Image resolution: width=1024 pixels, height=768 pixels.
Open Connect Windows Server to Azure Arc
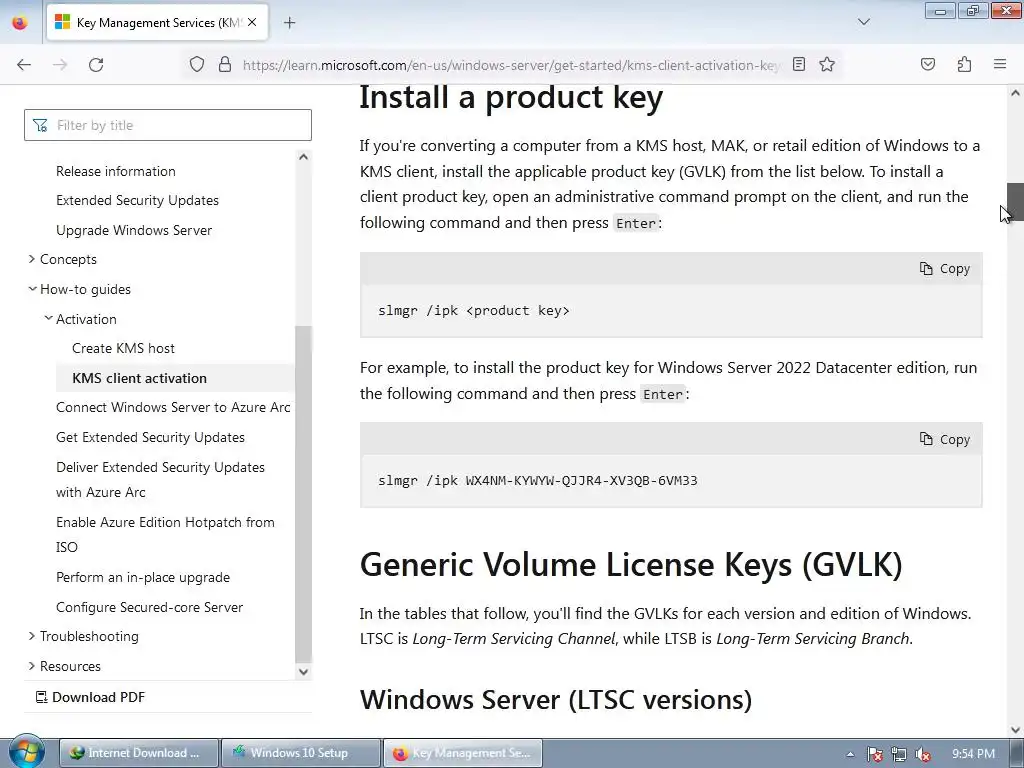pos(173,408)
